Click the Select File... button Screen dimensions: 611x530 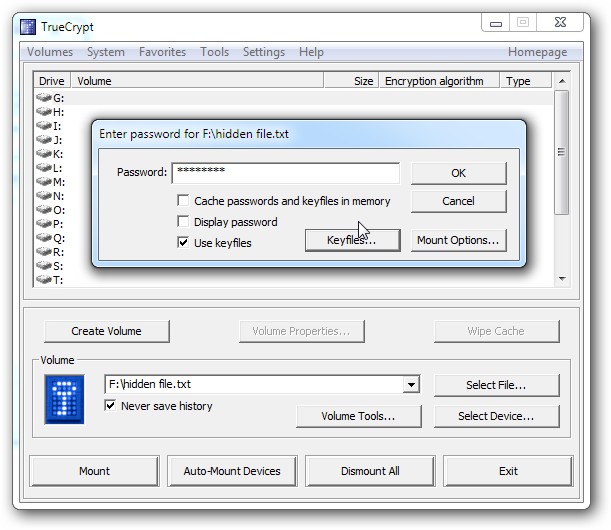(496, 385)
